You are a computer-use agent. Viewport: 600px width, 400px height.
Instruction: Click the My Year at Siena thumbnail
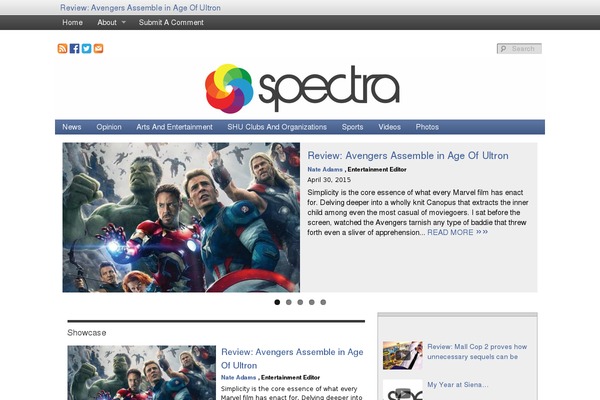point(403,390)
